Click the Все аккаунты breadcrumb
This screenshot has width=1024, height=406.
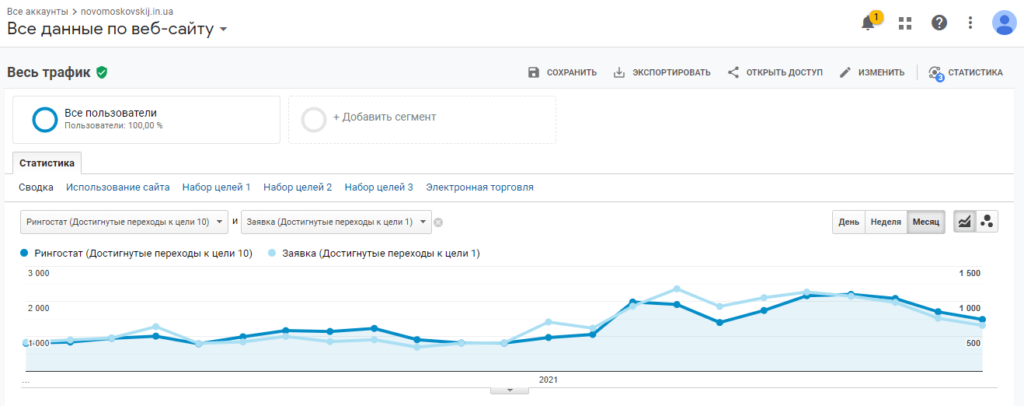click(38, 12)
